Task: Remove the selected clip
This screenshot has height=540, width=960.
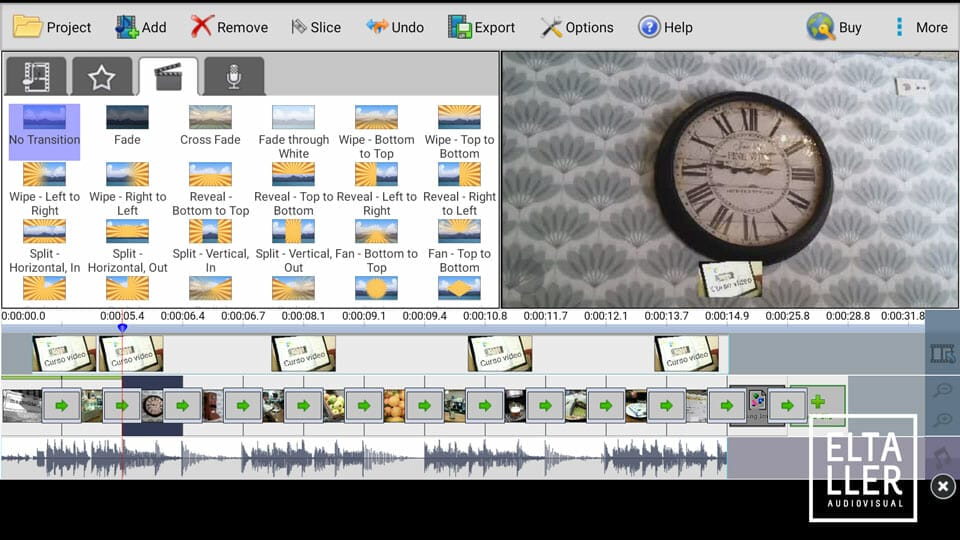Action: point(229,27)
